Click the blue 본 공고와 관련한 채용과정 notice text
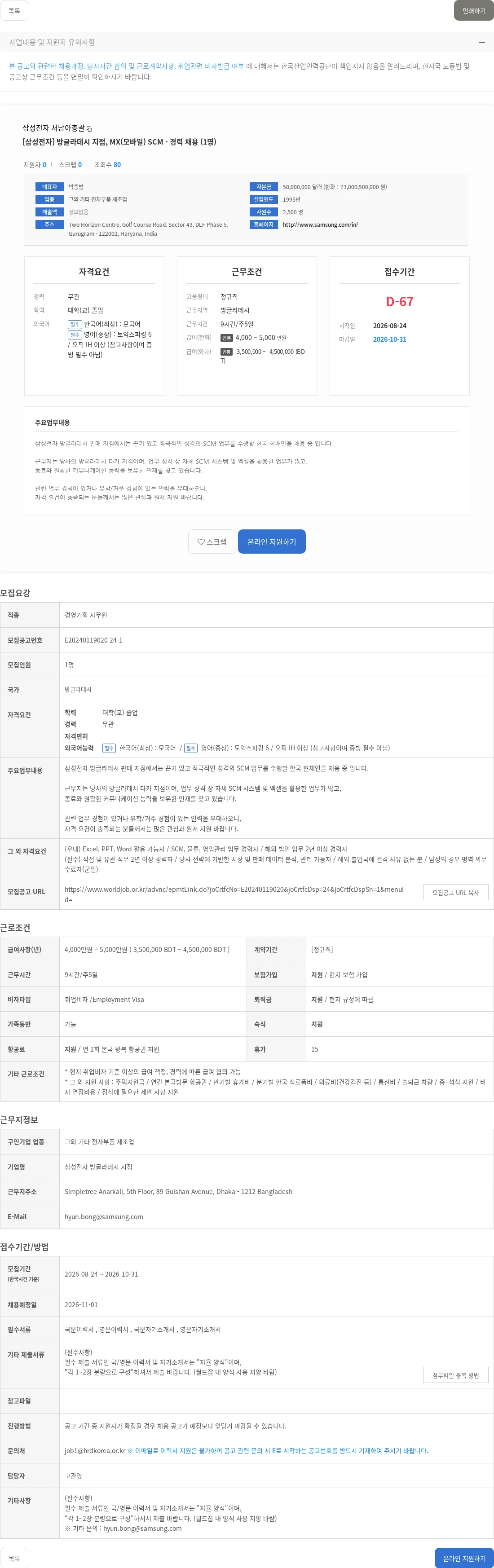 (126, 66)
